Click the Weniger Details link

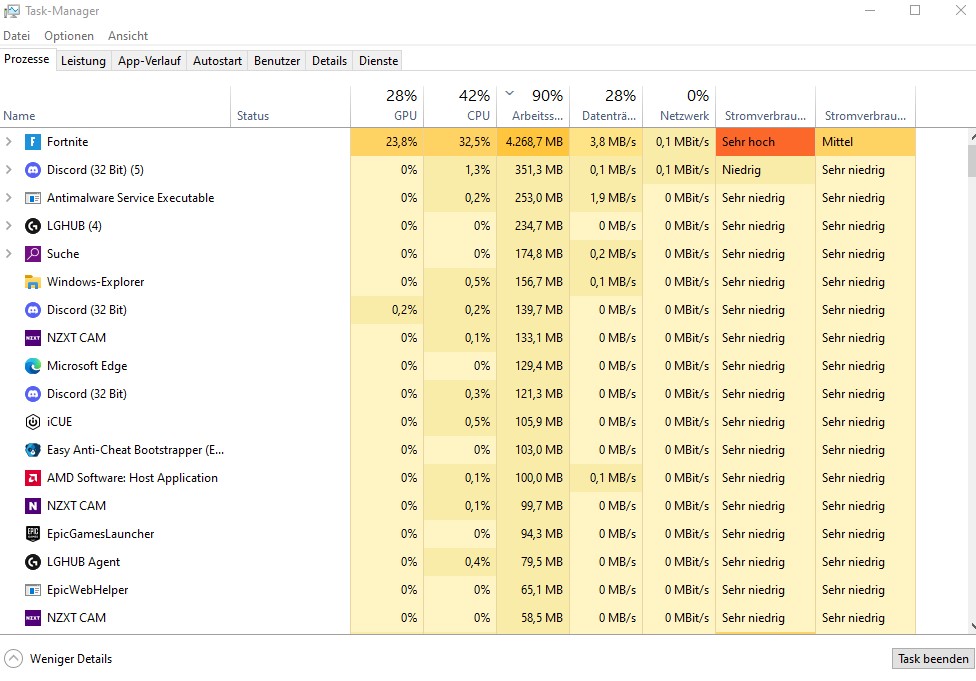click(71, 659)
